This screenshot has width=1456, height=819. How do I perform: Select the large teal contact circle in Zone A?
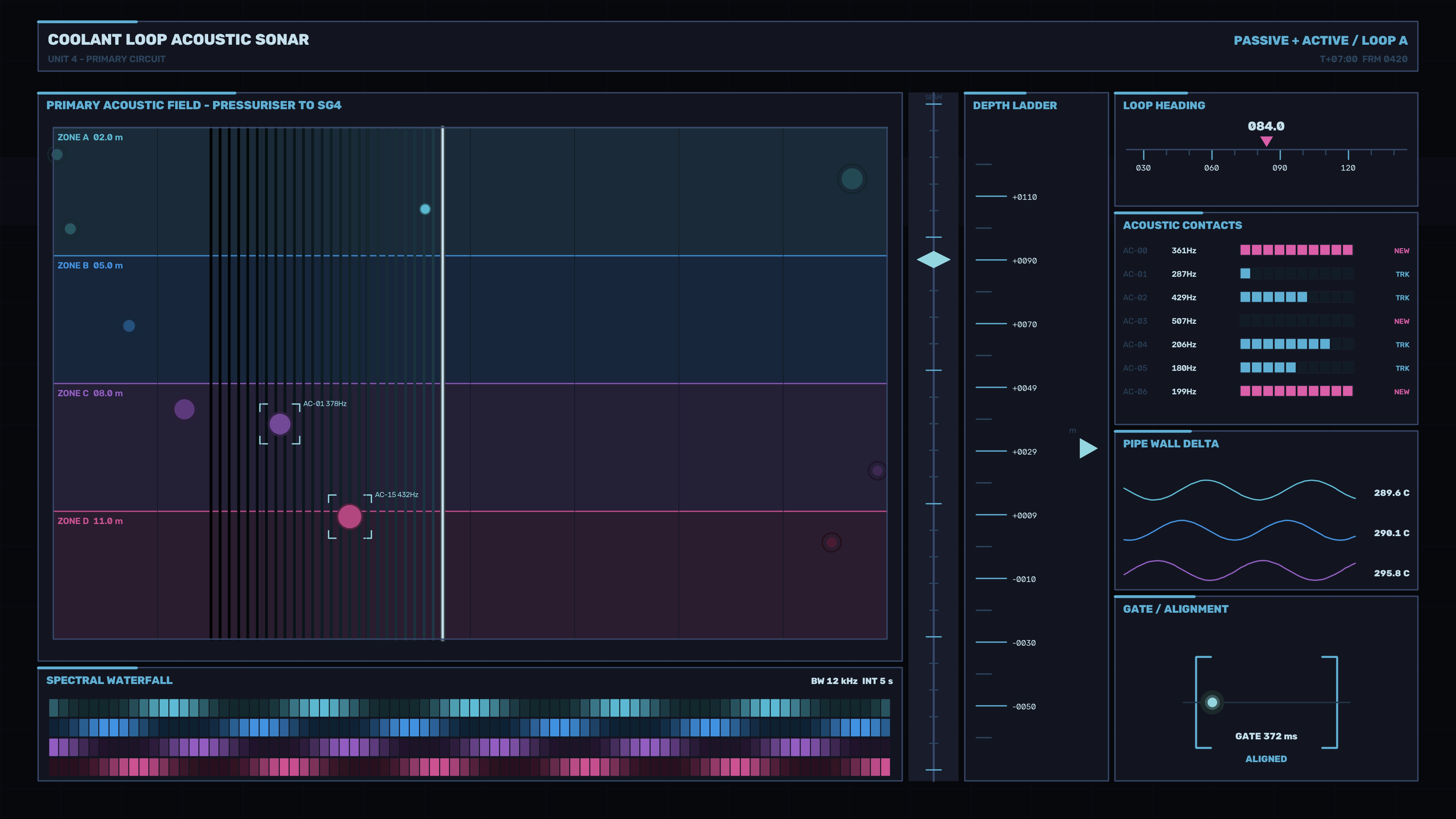click(x=852, y=179)
